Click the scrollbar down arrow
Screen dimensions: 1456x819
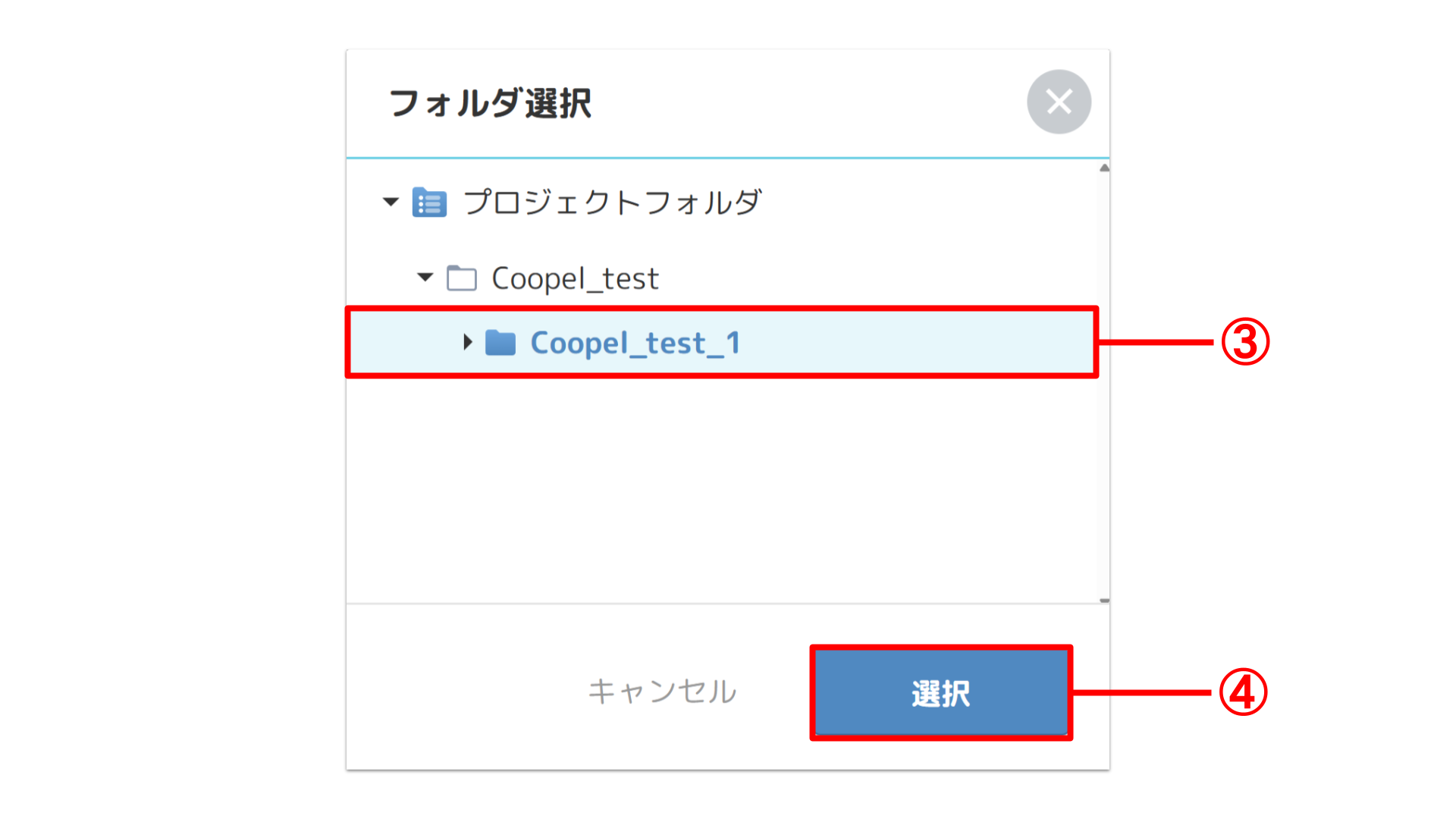[x=1104, y=600]
